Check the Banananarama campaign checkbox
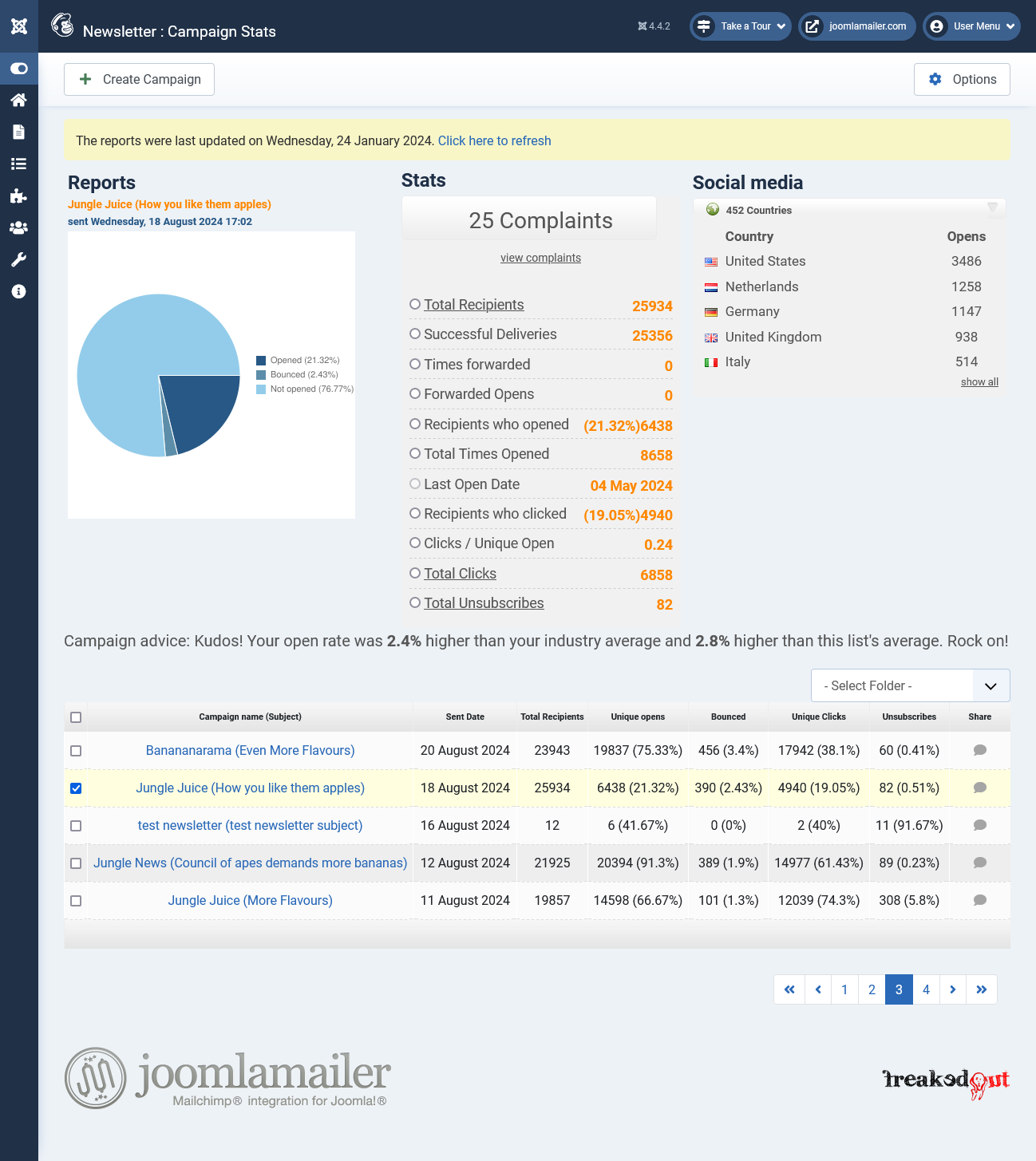Viewport: 1036px width, 1161px height. 76,751
